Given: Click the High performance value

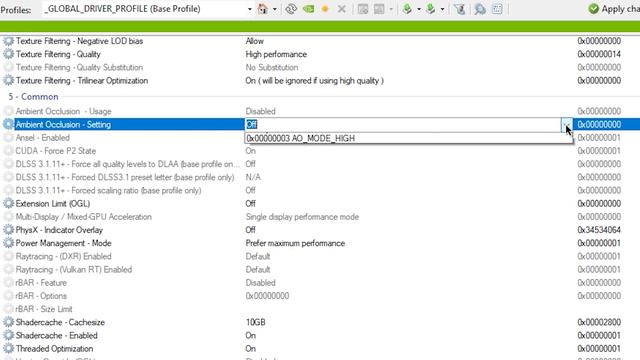Looking at the screenshot, I should [276, 54].
